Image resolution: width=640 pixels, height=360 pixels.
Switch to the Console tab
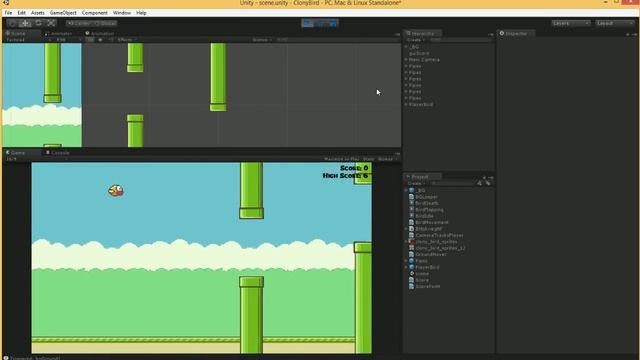click(x=58, y=153)
